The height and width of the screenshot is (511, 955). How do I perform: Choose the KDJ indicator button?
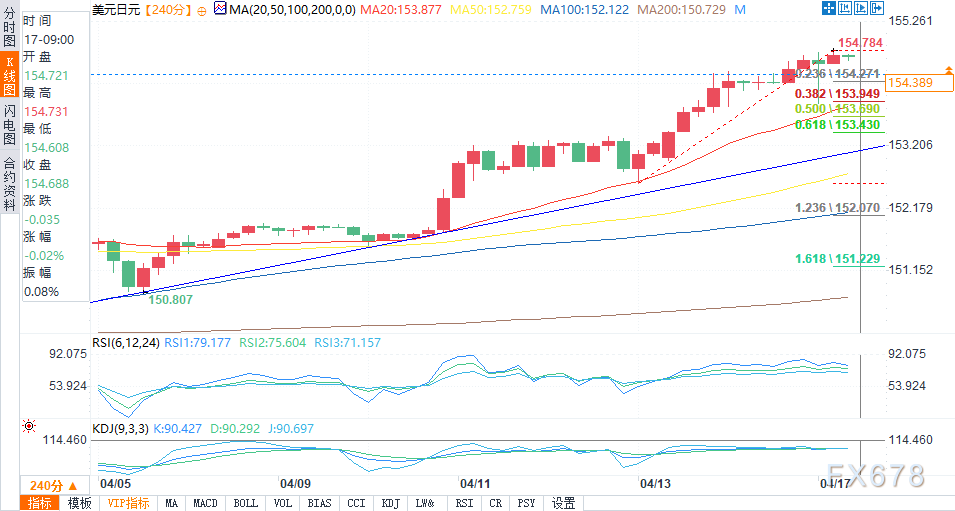(390, 503)
